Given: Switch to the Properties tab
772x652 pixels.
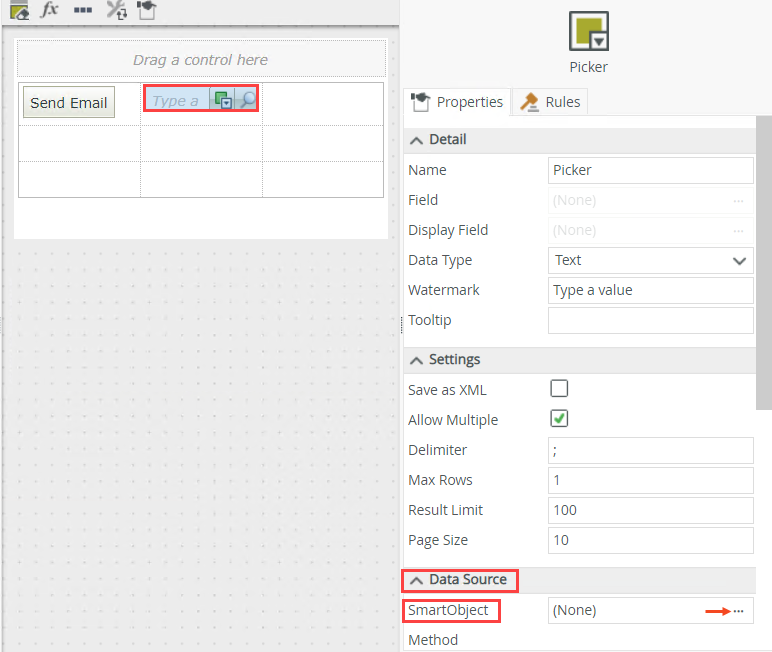Looking at the screenshot, I should 457,102.
